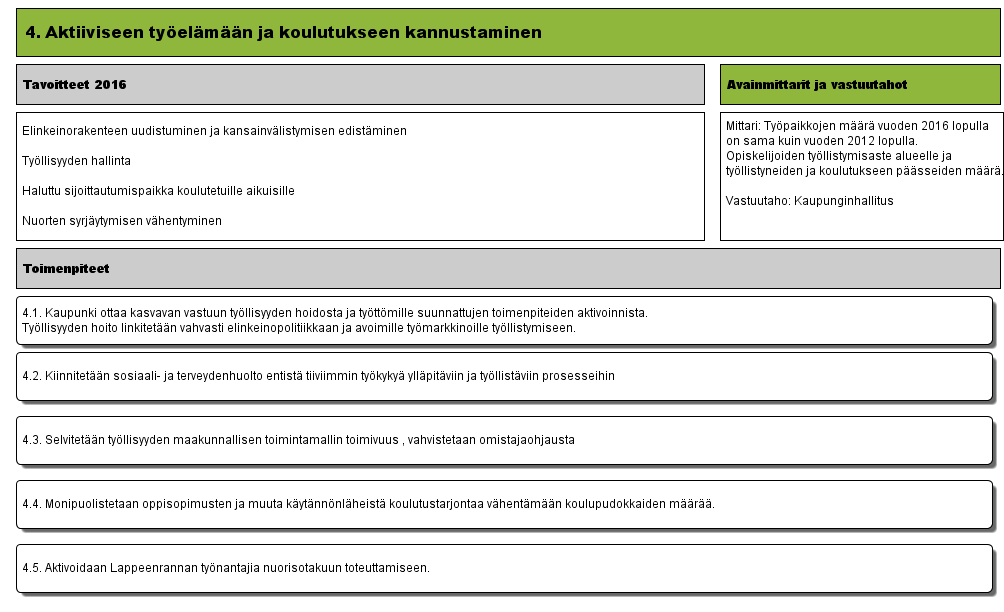Click 'on sama kuin vuoden 2012 lopulla' line

pos(822,141)
